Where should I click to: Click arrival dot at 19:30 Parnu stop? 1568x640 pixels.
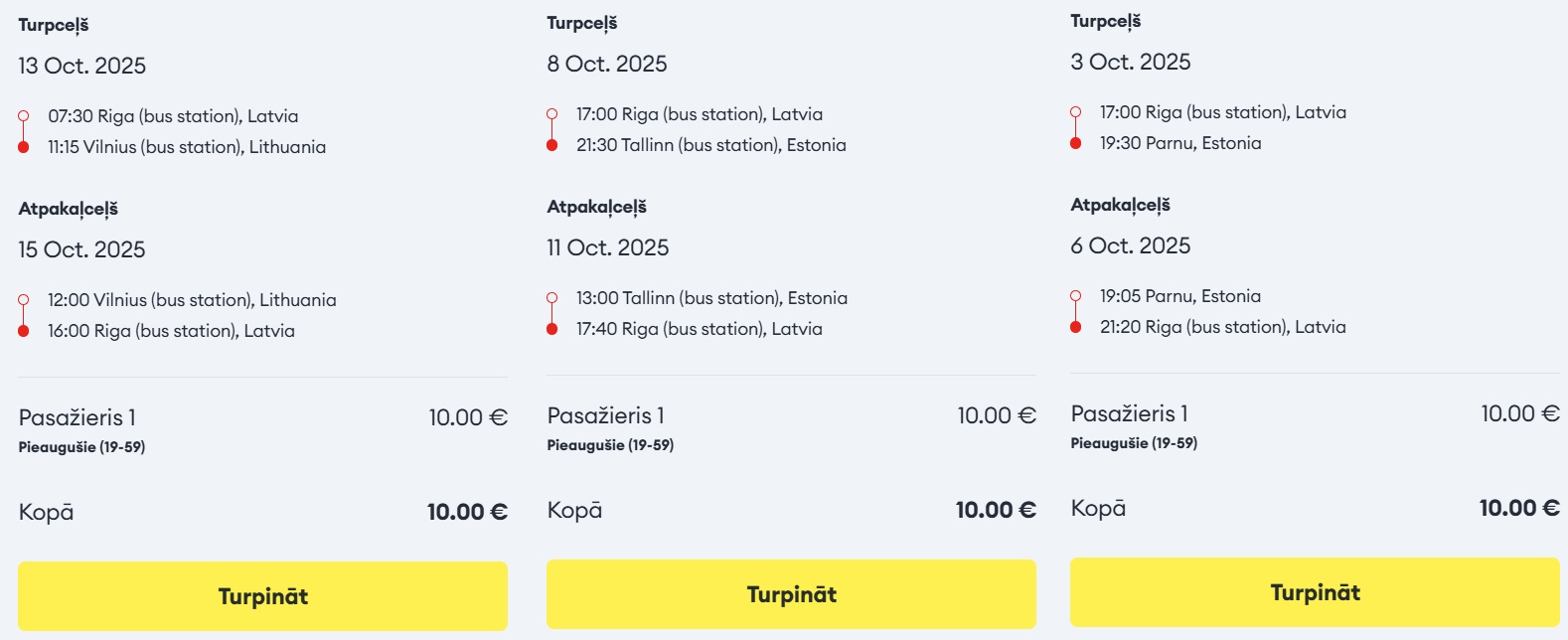(x=1075, y=143)
